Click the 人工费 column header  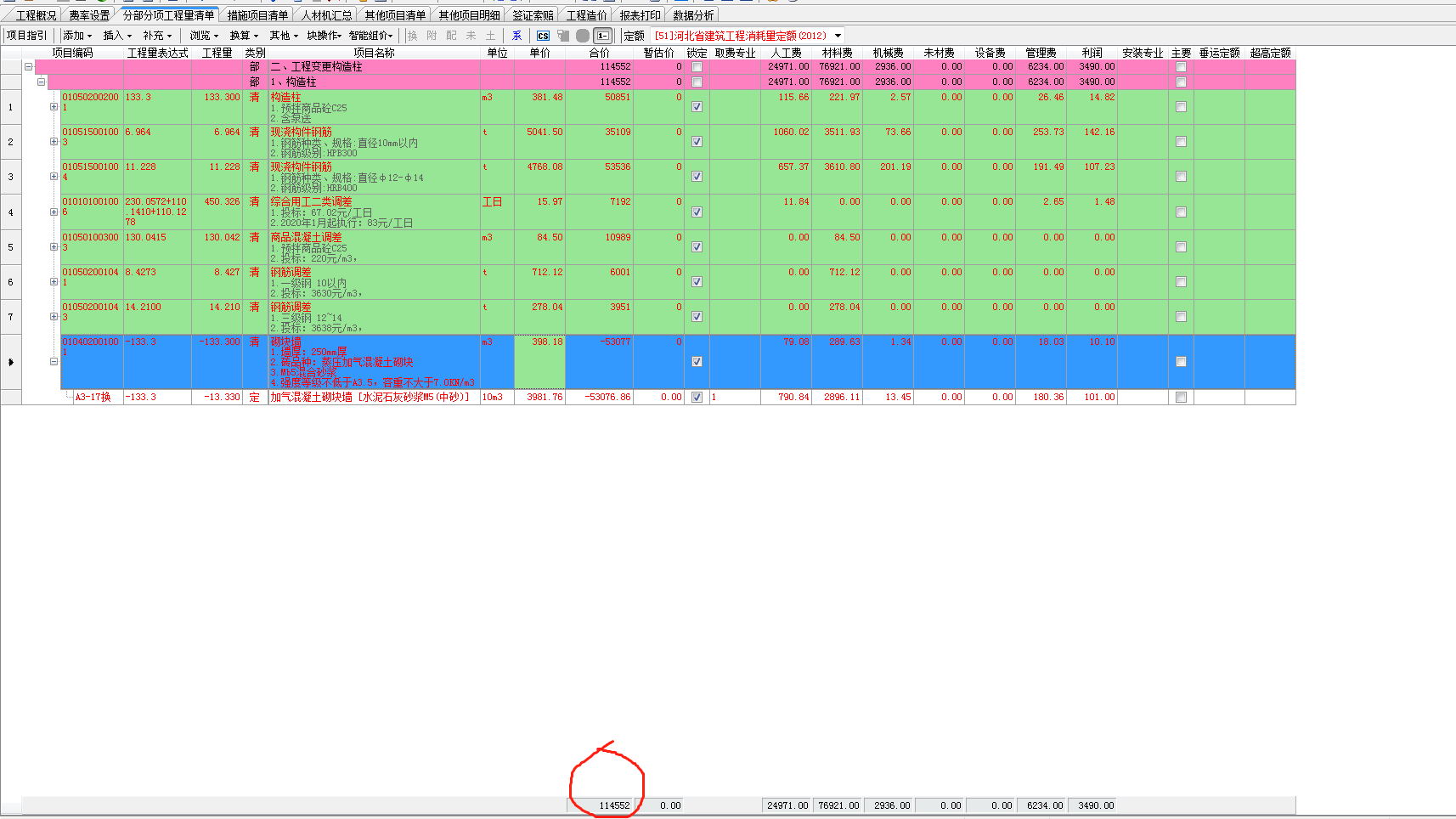pyautogui.click(x=786, y=53)
